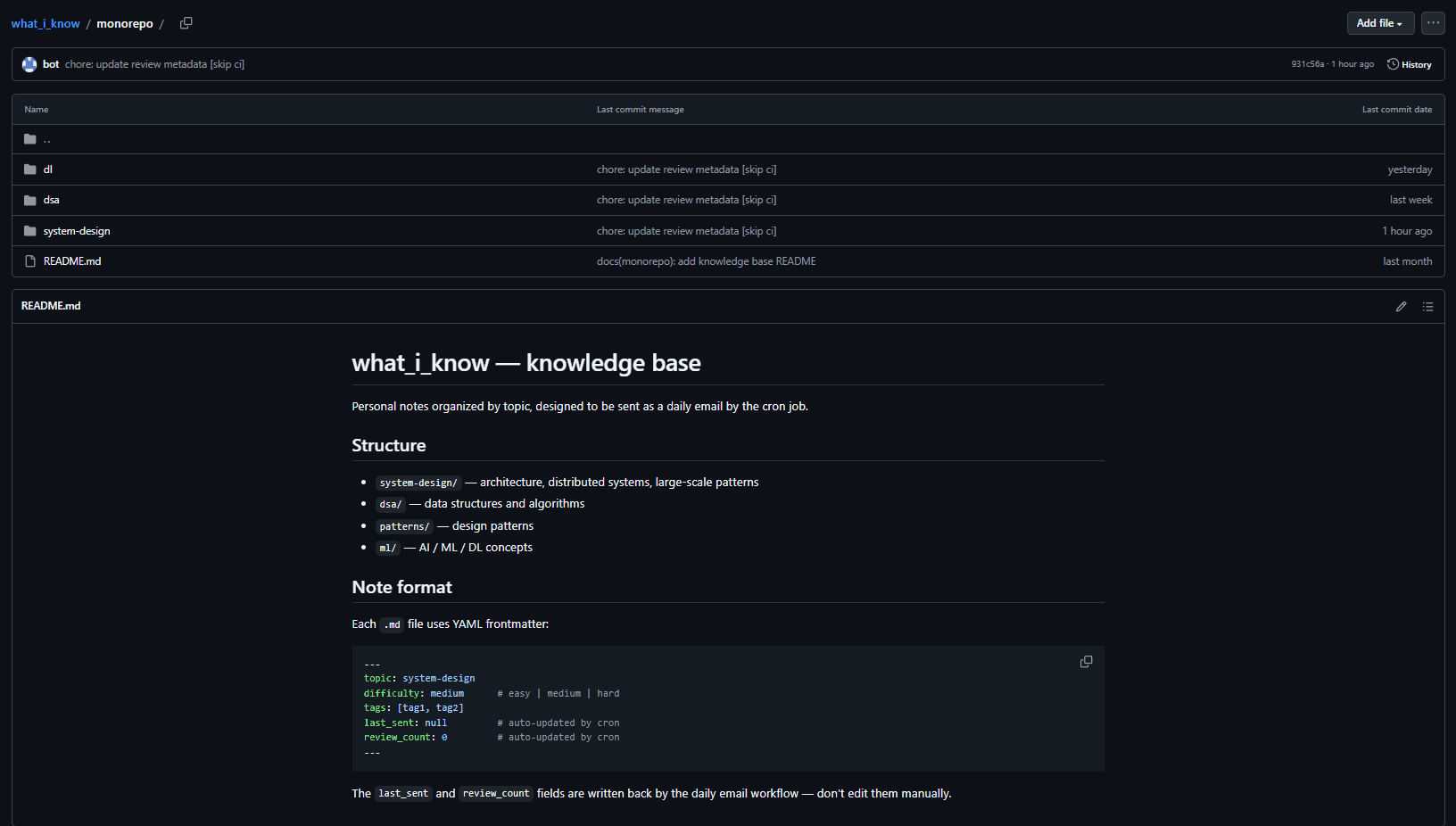Click the patterns/ code label
The width and height of the screenshot is (1456, 826).
click(404, 526)
